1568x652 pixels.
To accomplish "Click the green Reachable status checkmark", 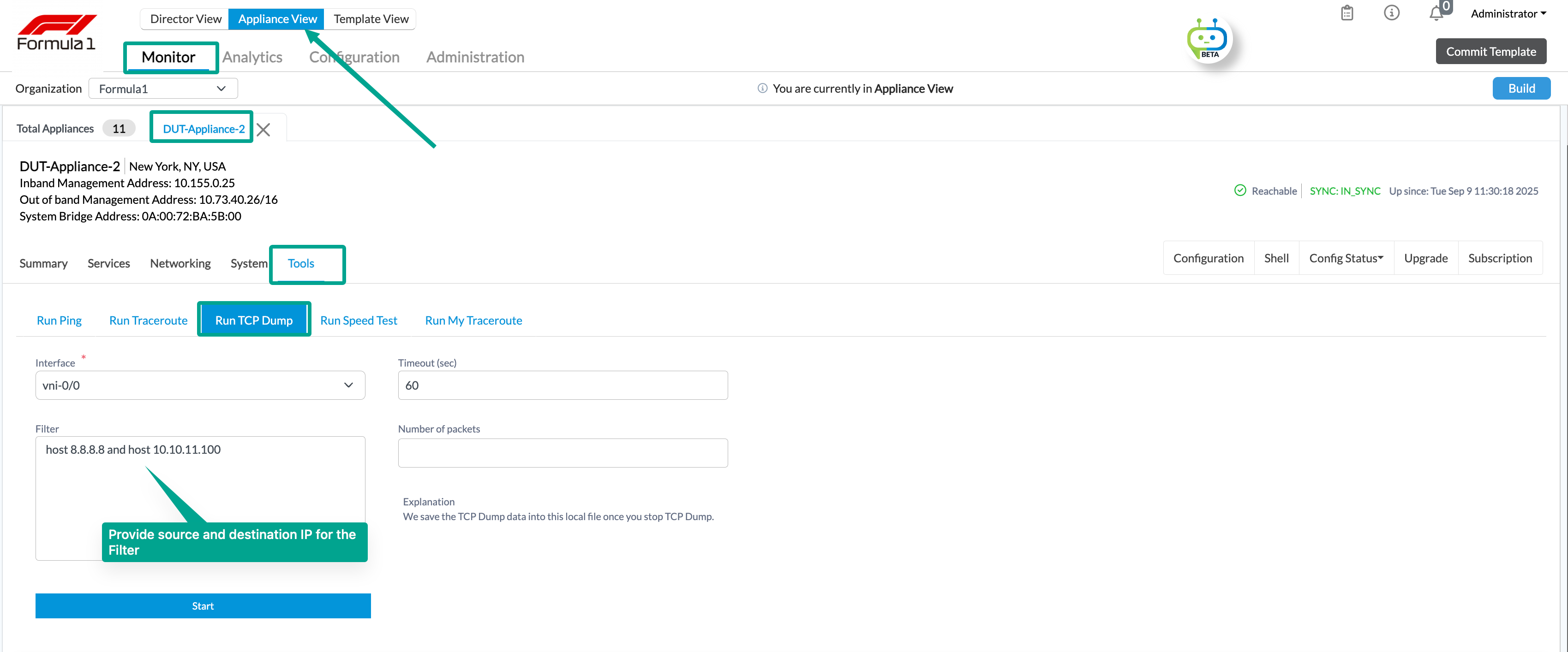I will 1240,190.
